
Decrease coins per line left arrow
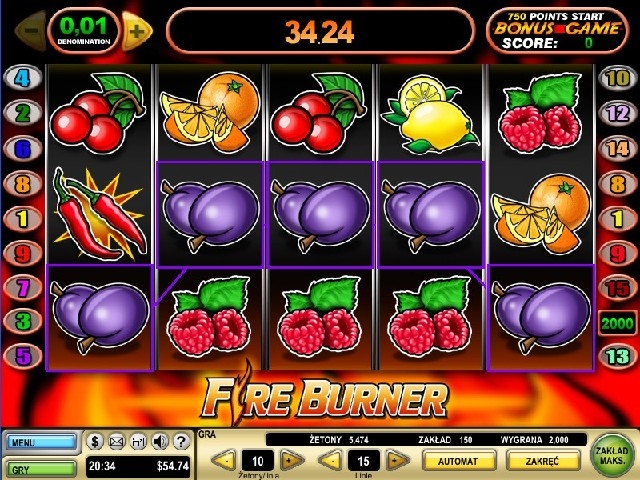(x=224, y=461)
